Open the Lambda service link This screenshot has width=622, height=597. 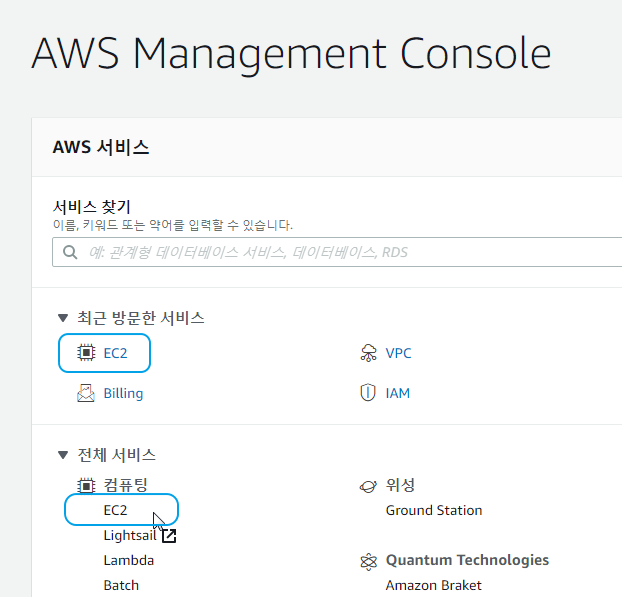[x=129, y=561]
